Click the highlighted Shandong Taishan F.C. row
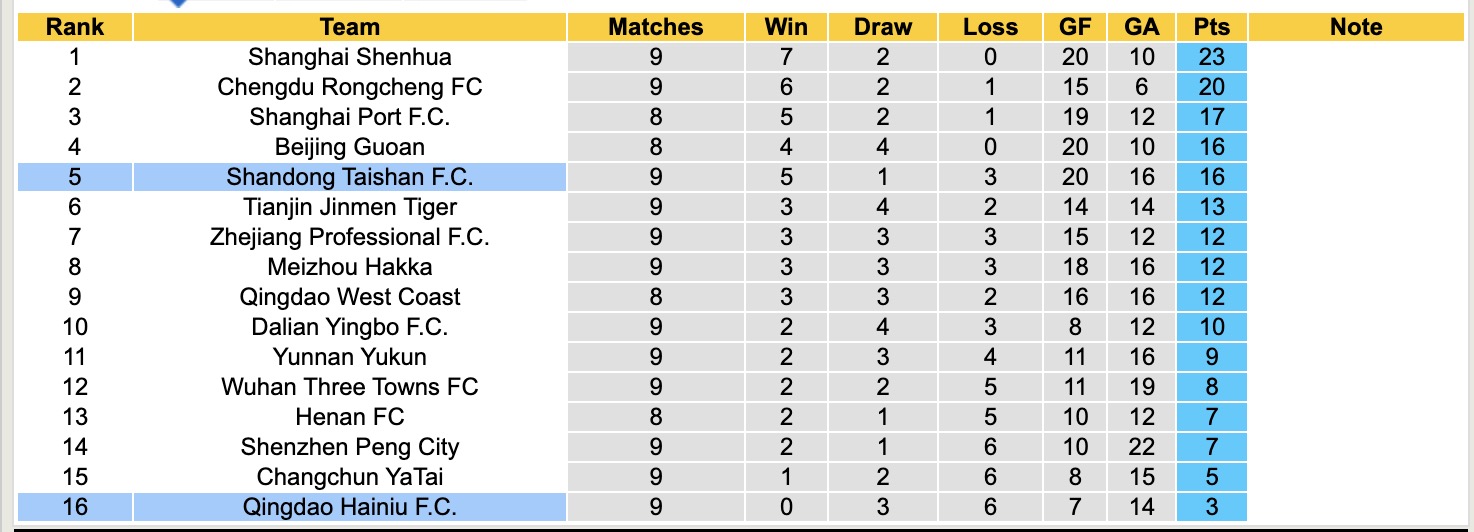The image size is (1474, 532). 350,177
